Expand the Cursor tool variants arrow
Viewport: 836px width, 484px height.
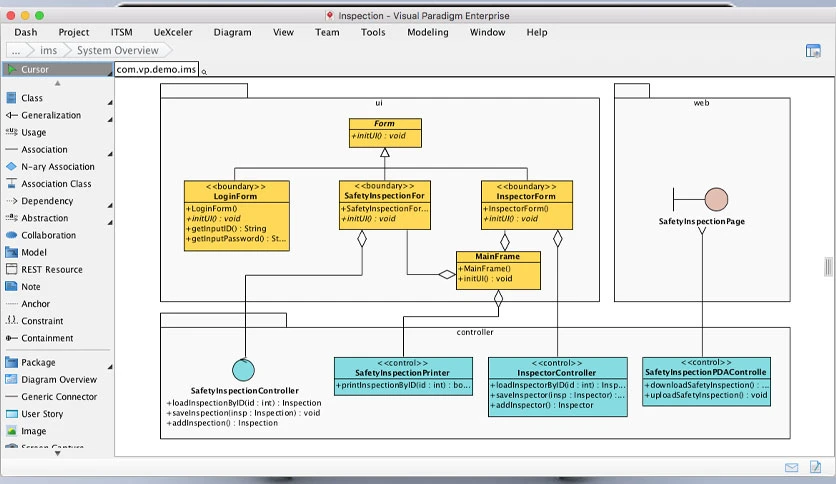pyautogui.click(x=110, y=74)
